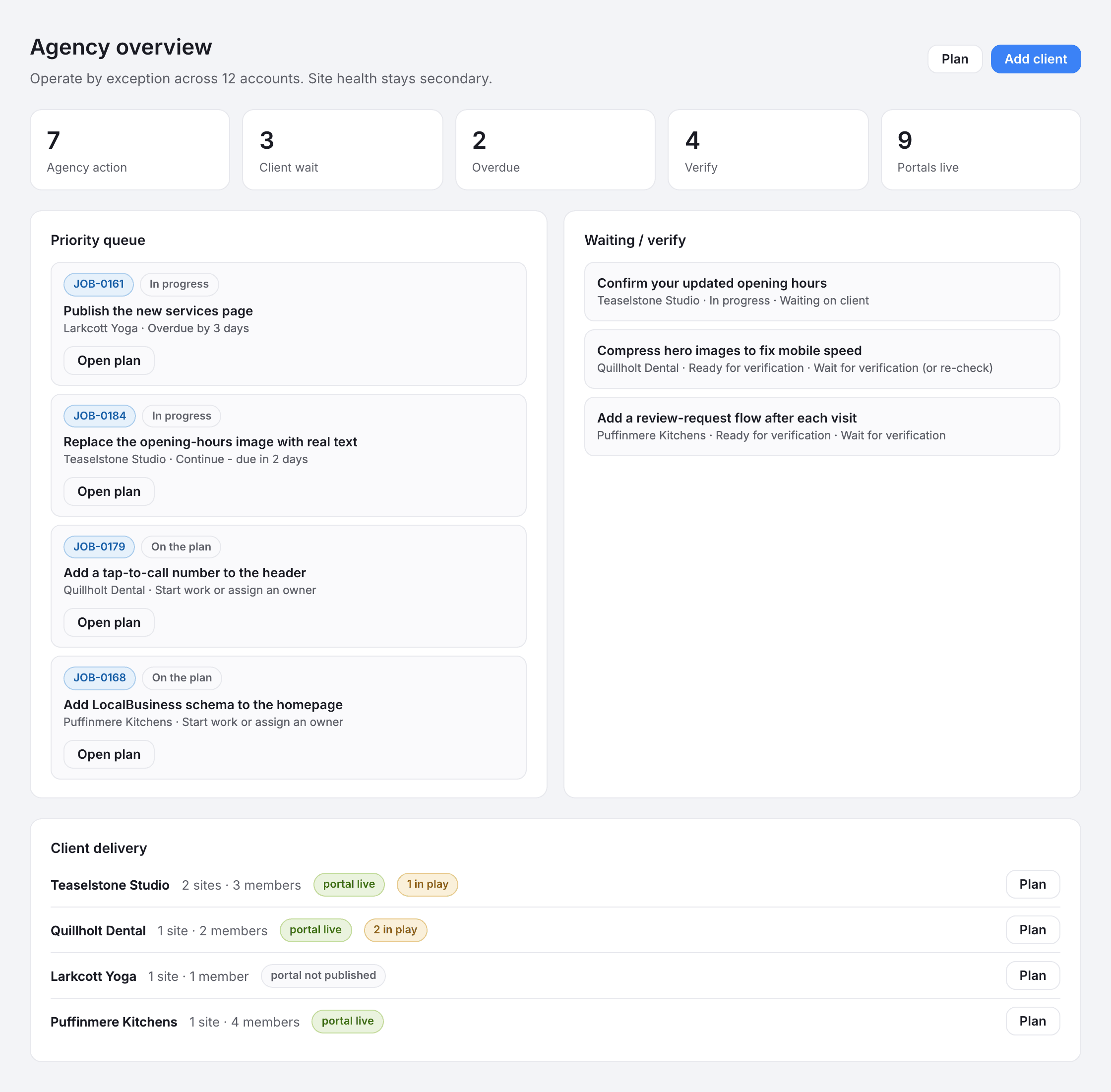This screenshot has width=1111, height=1092.
Task: Open the Plan button in the header
Action: 954,59
